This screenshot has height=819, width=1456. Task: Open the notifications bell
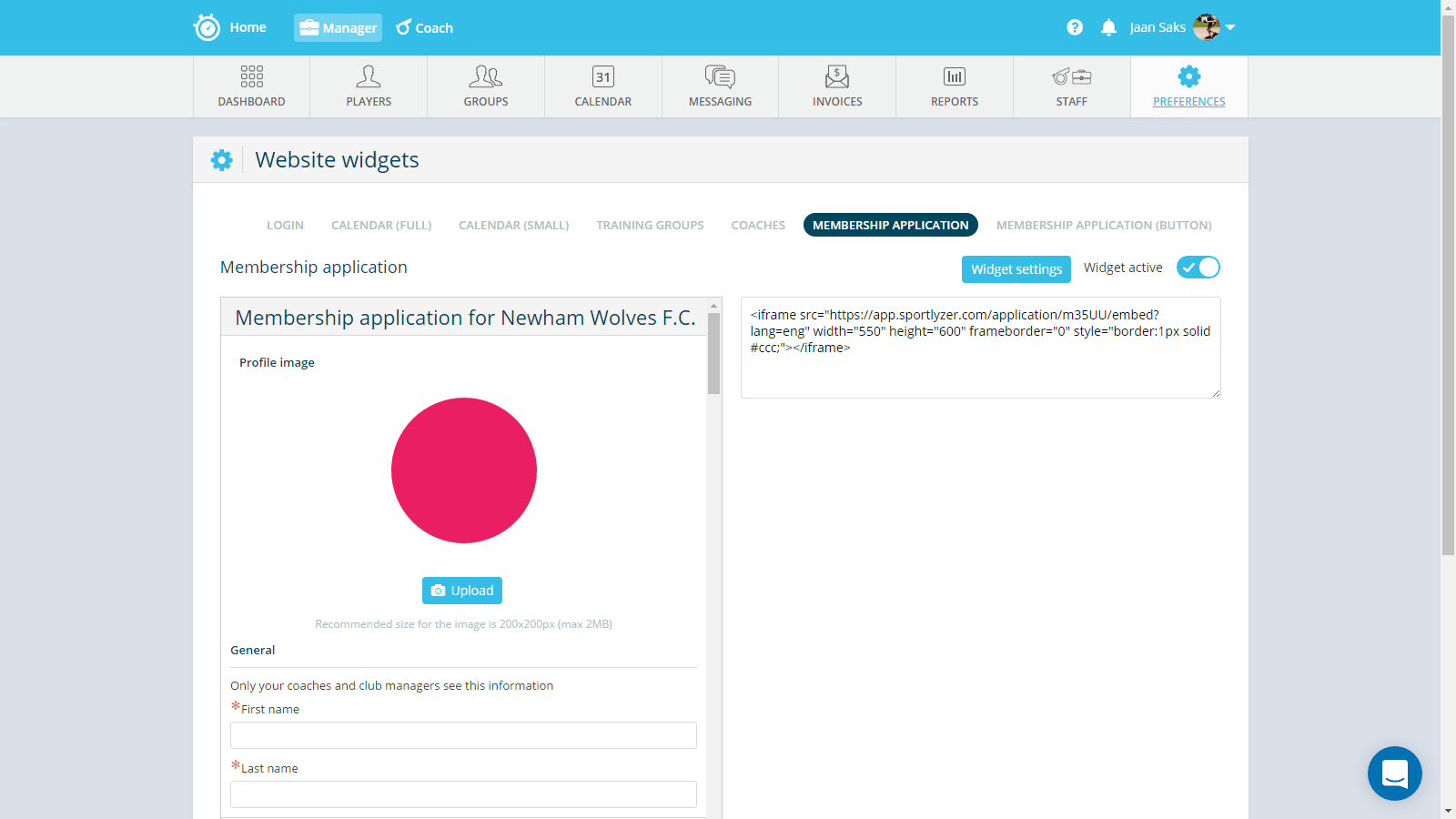click(1108, 27)
